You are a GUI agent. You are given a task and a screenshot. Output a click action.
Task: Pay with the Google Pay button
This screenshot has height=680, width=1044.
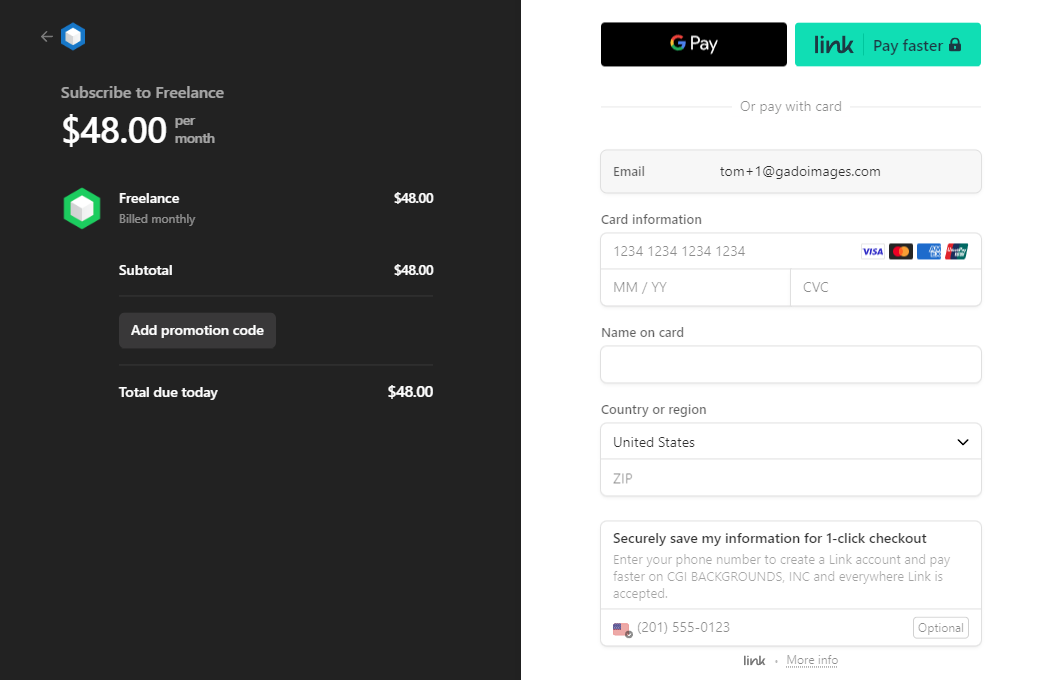click(x=693, y=44)
